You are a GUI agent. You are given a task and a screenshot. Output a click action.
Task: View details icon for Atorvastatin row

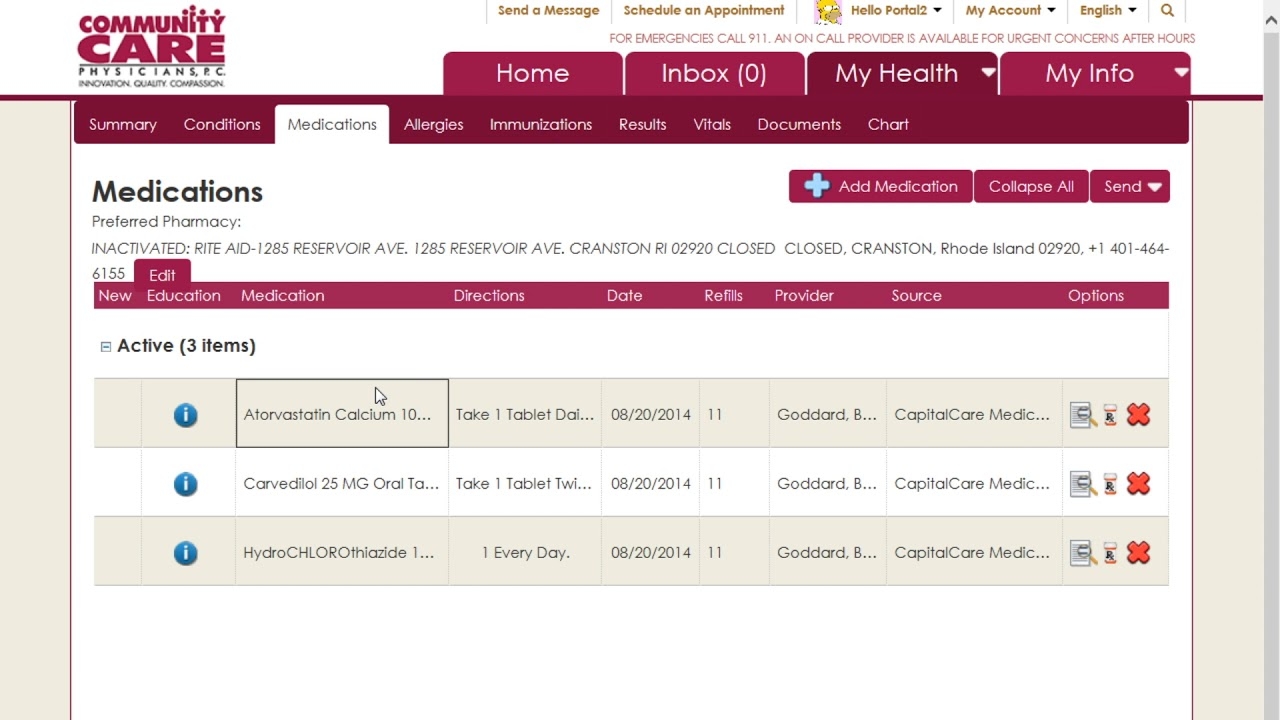click(x=1082, y=415)
